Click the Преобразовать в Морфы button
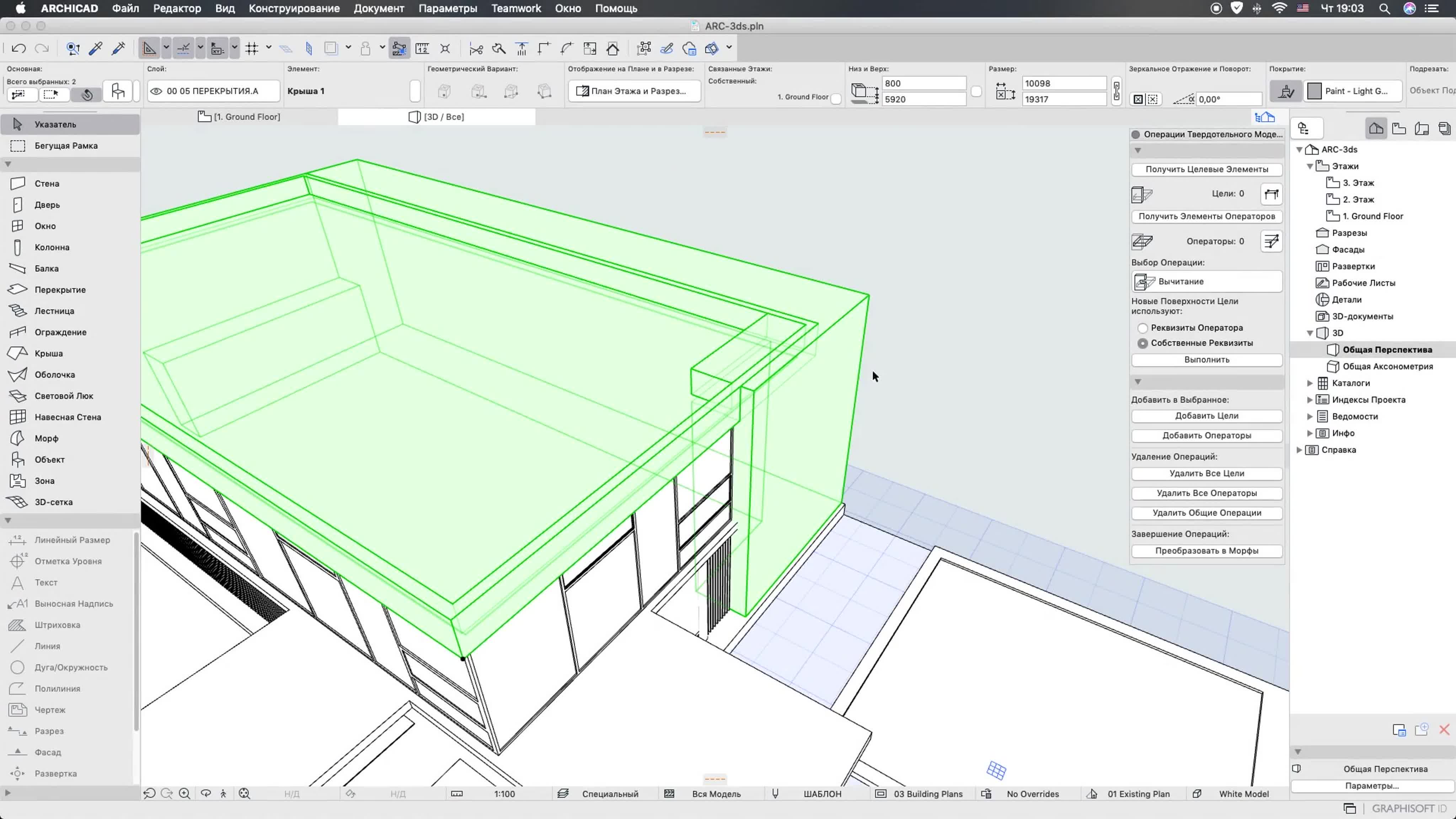The height and width of the screenshot is (819, 1456). click(x=1207, y=551)
